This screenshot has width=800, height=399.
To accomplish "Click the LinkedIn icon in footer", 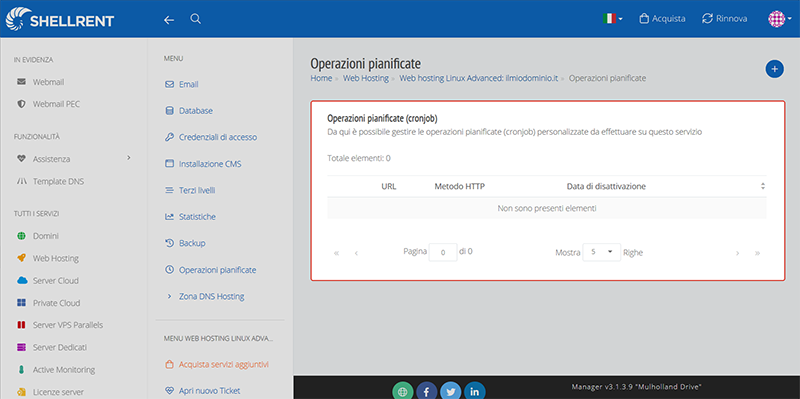I will point(475,391).
